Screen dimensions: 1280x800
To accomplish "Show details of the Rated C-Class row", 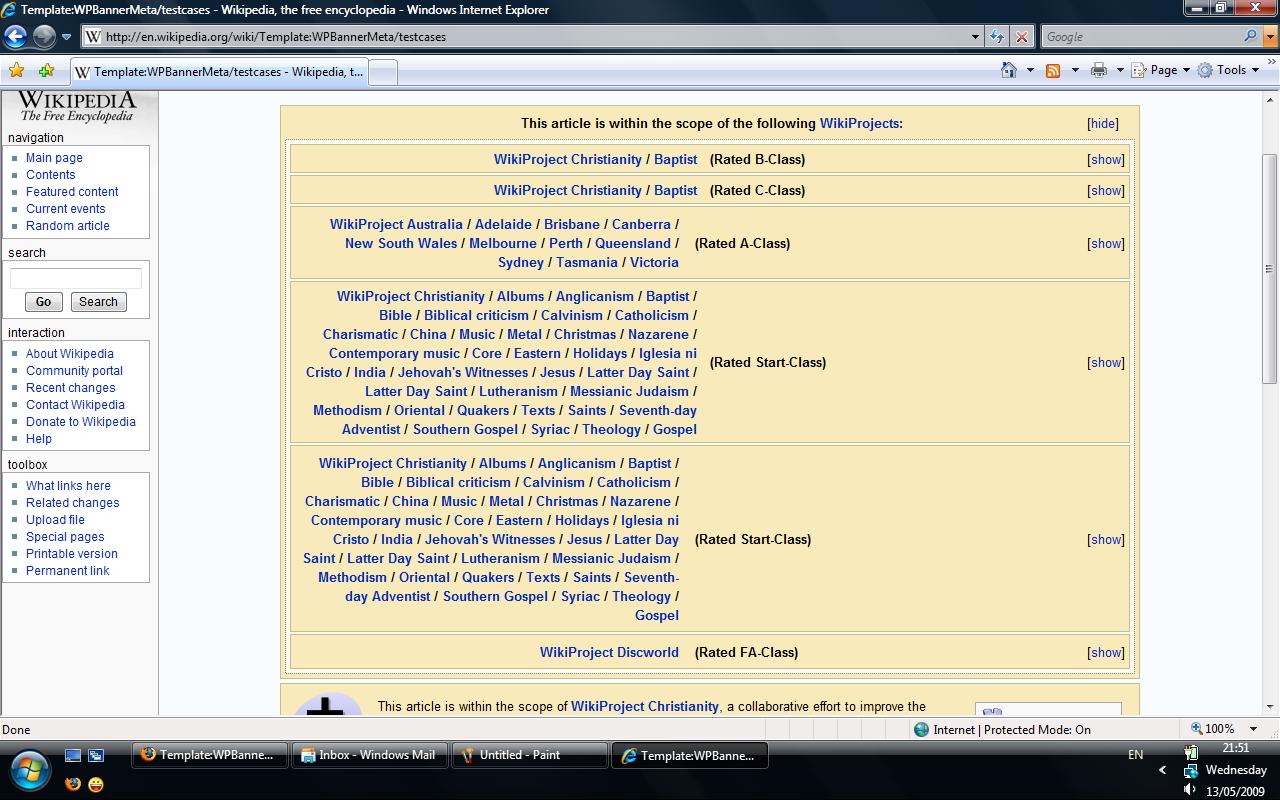I will coord(1106,191).
